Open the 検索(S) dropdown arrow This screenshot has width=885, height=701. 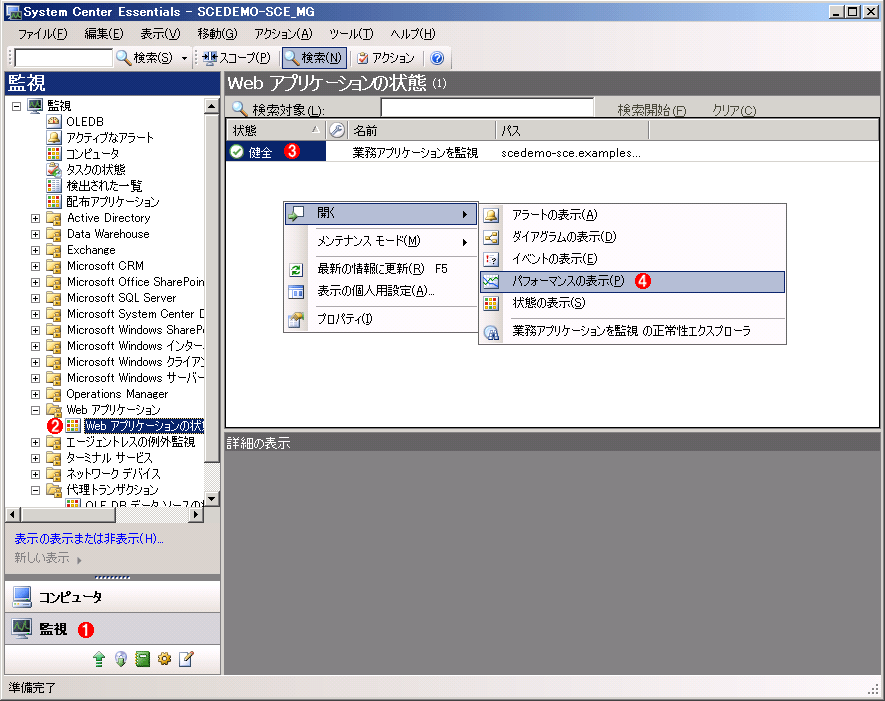pyautogui.click(x=184, y=58)
